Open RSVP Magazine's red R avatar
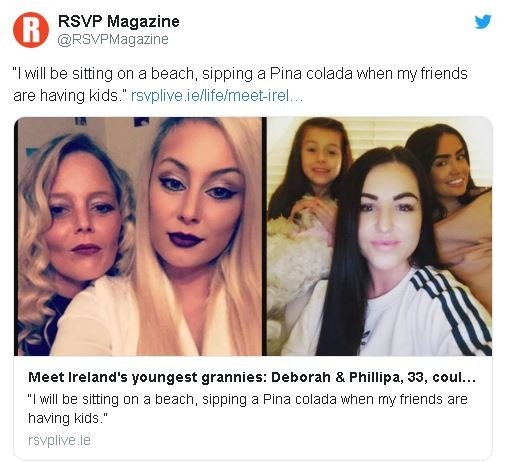 click(31, 30)
